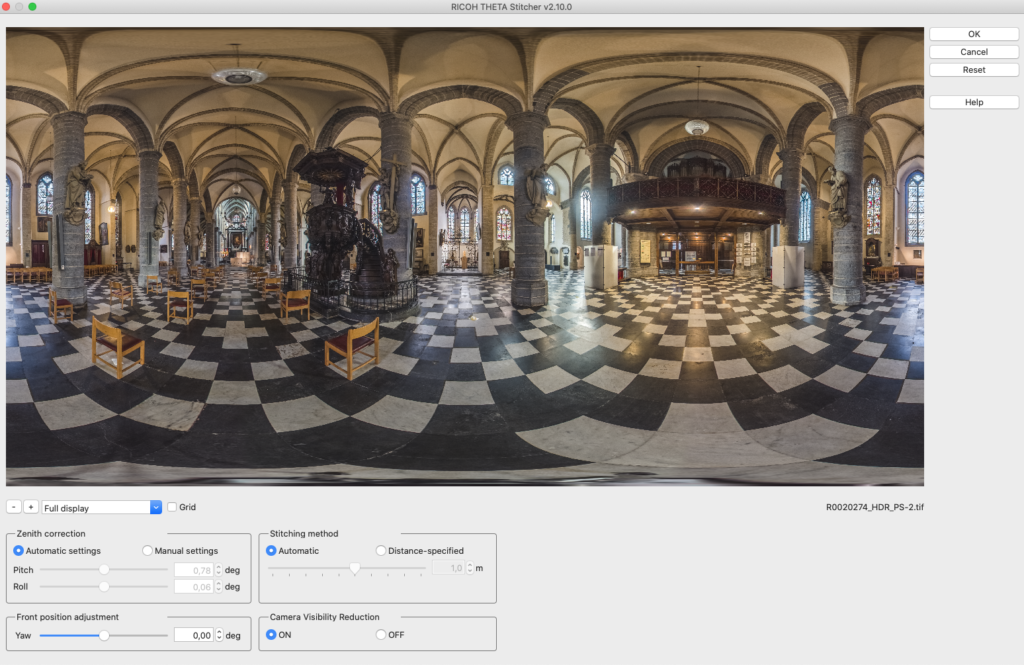Open the Full display dropdown
Screen dimensions: 1024x665
[x=102, y=508]
